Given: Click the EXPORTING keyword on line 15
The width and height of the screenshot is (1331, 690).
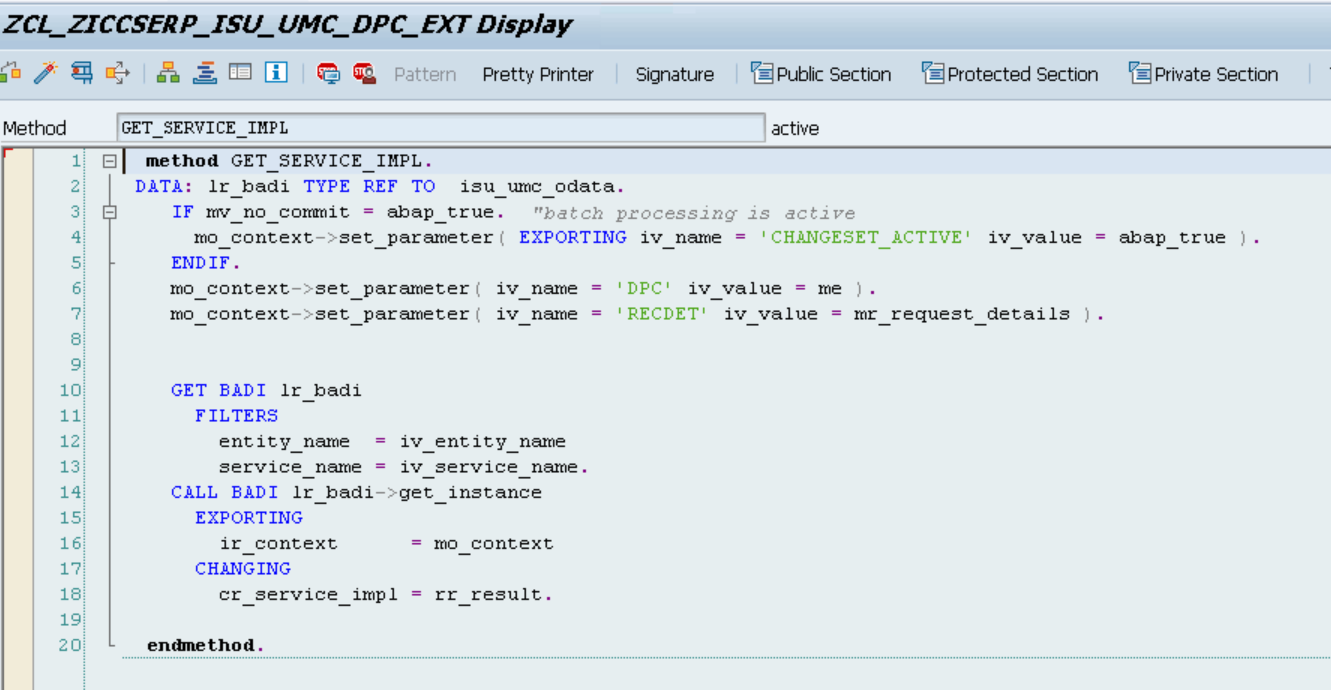Looking at the screenshot, I should (x=249, y=518).
